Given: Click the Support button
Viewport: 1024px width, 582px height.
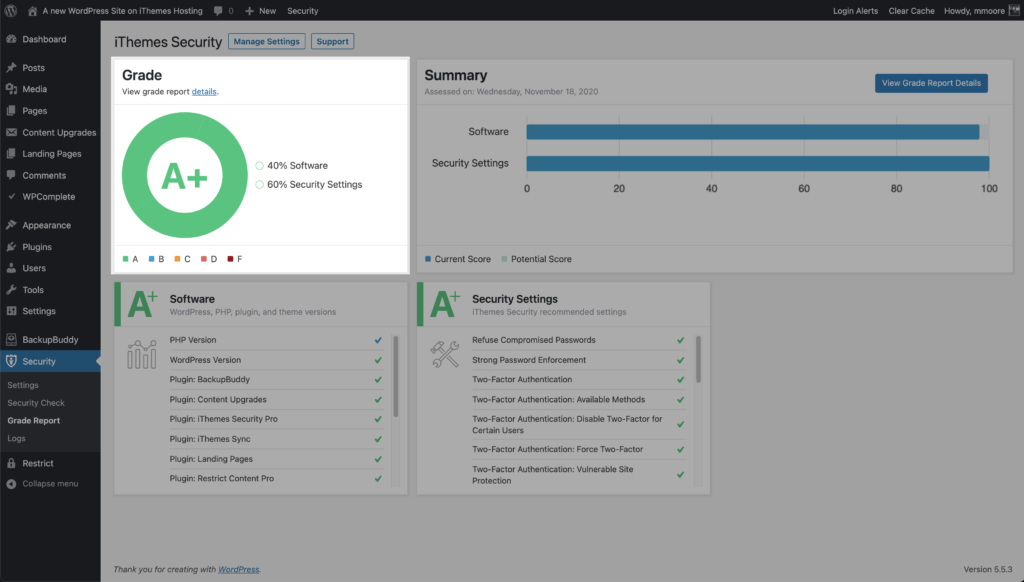Looking at the screenshot, I should (332, 41).
